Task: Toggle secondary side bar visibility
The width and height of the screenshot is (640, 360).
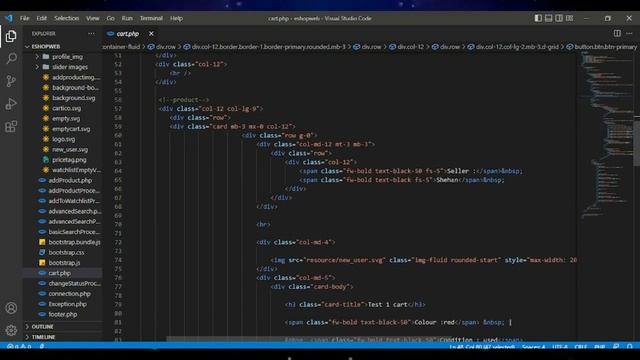Action: [559, 18]
